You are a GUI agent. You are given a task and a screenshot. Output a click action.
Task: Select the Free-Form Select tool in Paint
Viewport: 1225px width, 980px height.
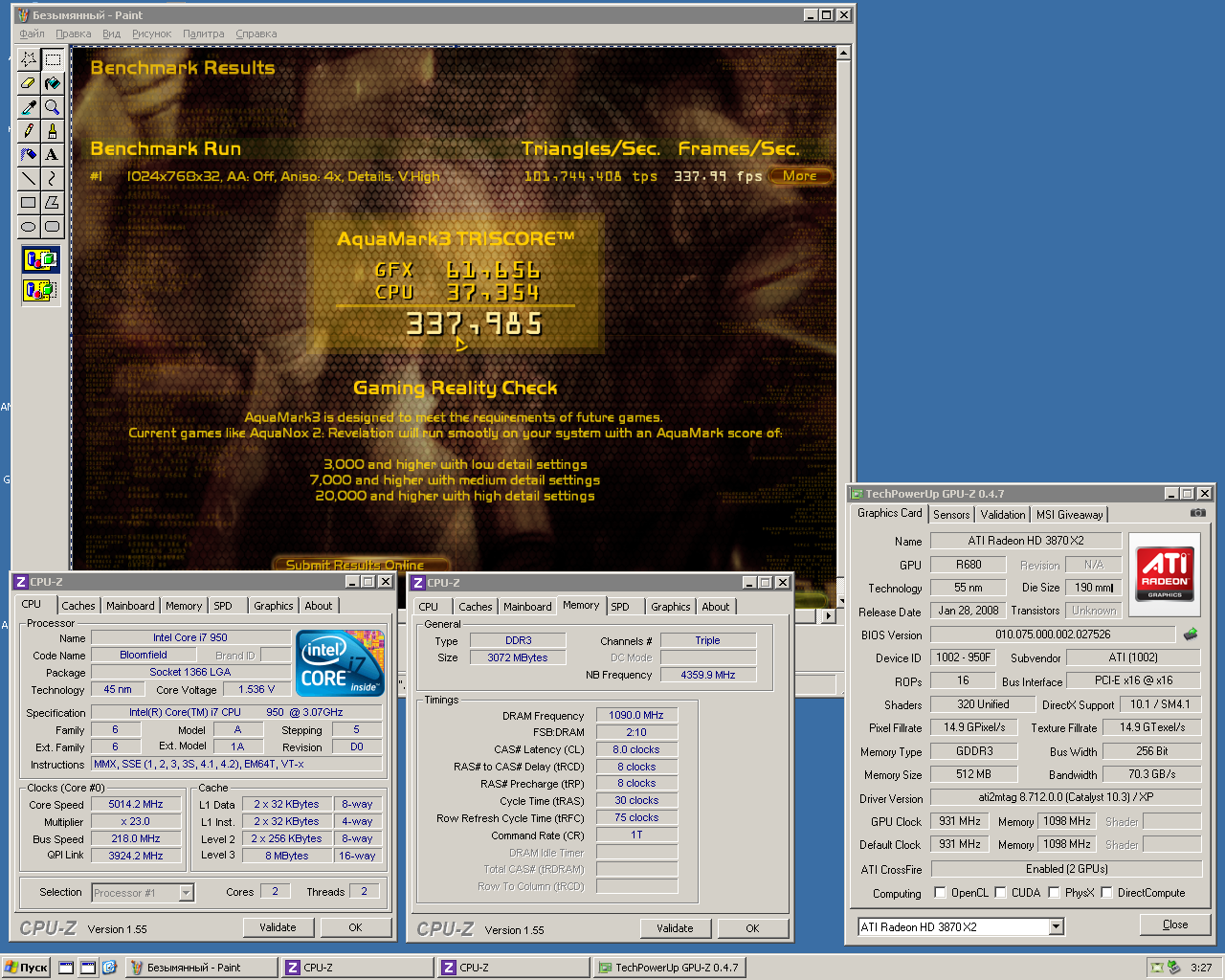point(29,59)
